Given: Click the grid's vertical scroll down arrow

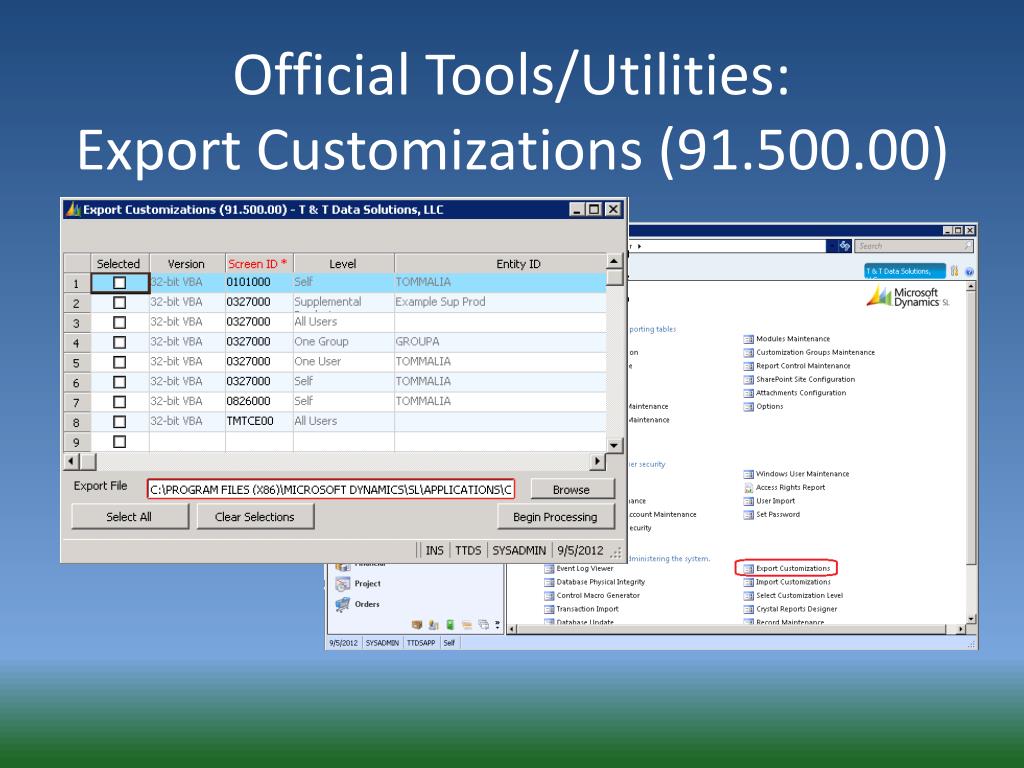Looking at the screenshot, I should click(614, 445).
